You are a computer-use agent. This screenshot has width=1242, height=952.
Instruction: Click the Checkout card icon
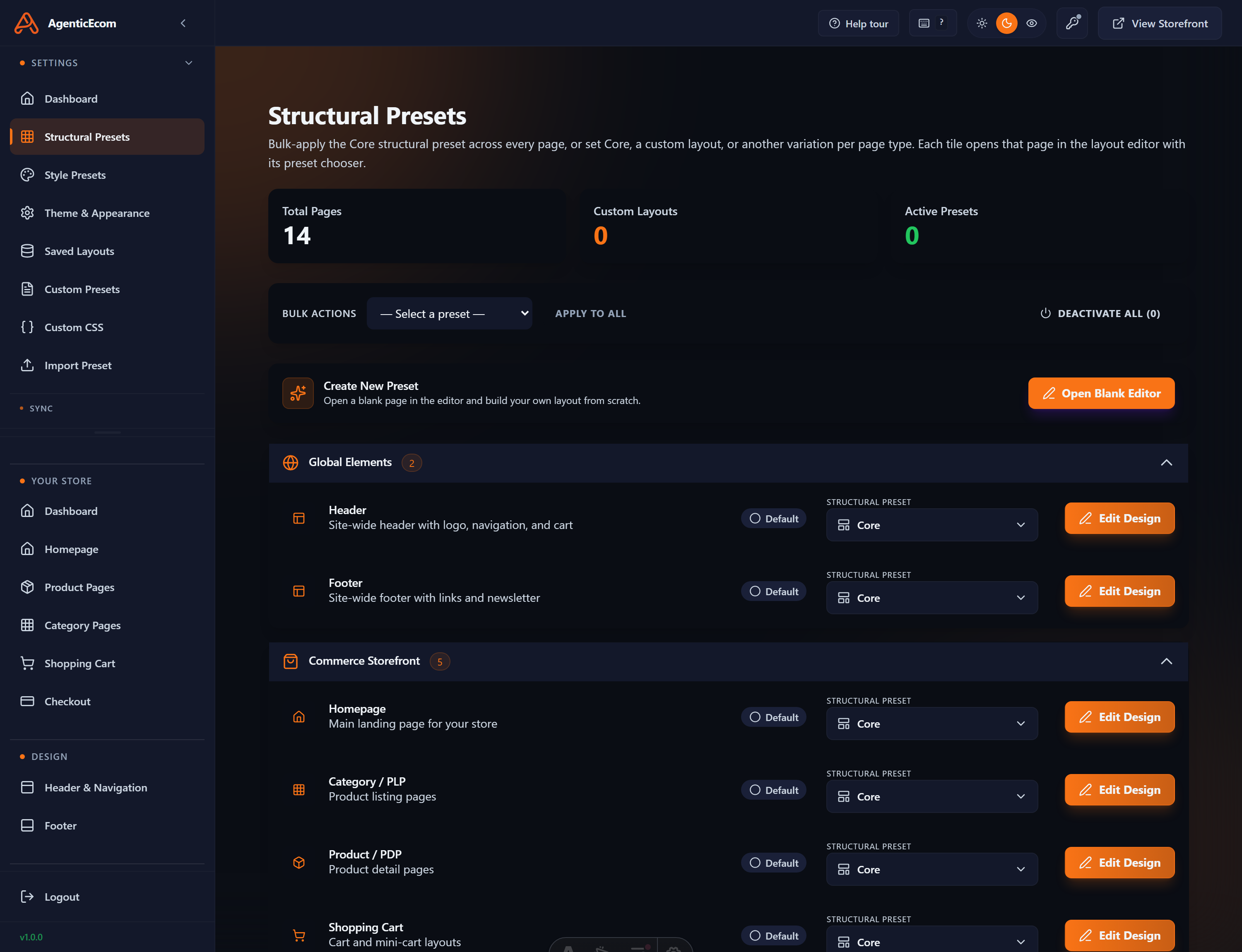[x=27, y=701]
